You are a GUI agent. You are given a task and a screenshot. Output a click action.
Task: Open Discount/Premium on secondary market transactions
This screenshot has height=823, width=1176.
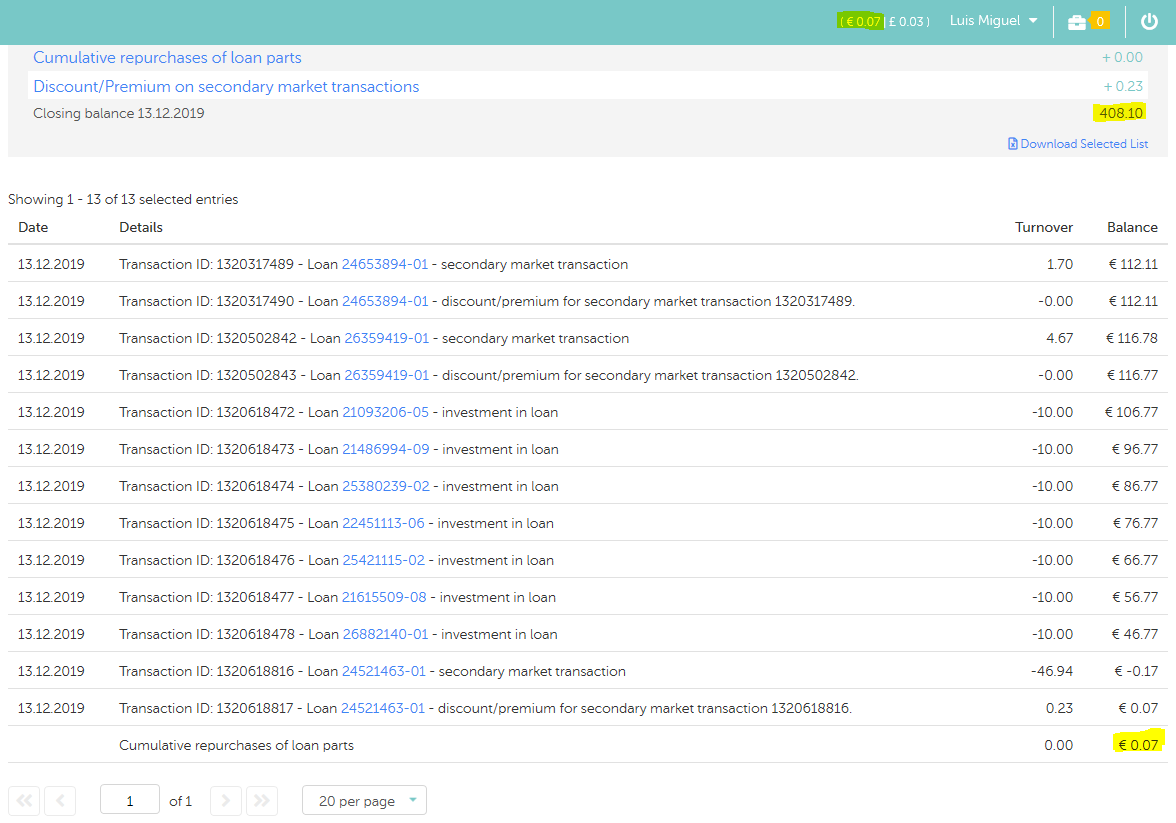pyautogui.click(x=226, y=87)
